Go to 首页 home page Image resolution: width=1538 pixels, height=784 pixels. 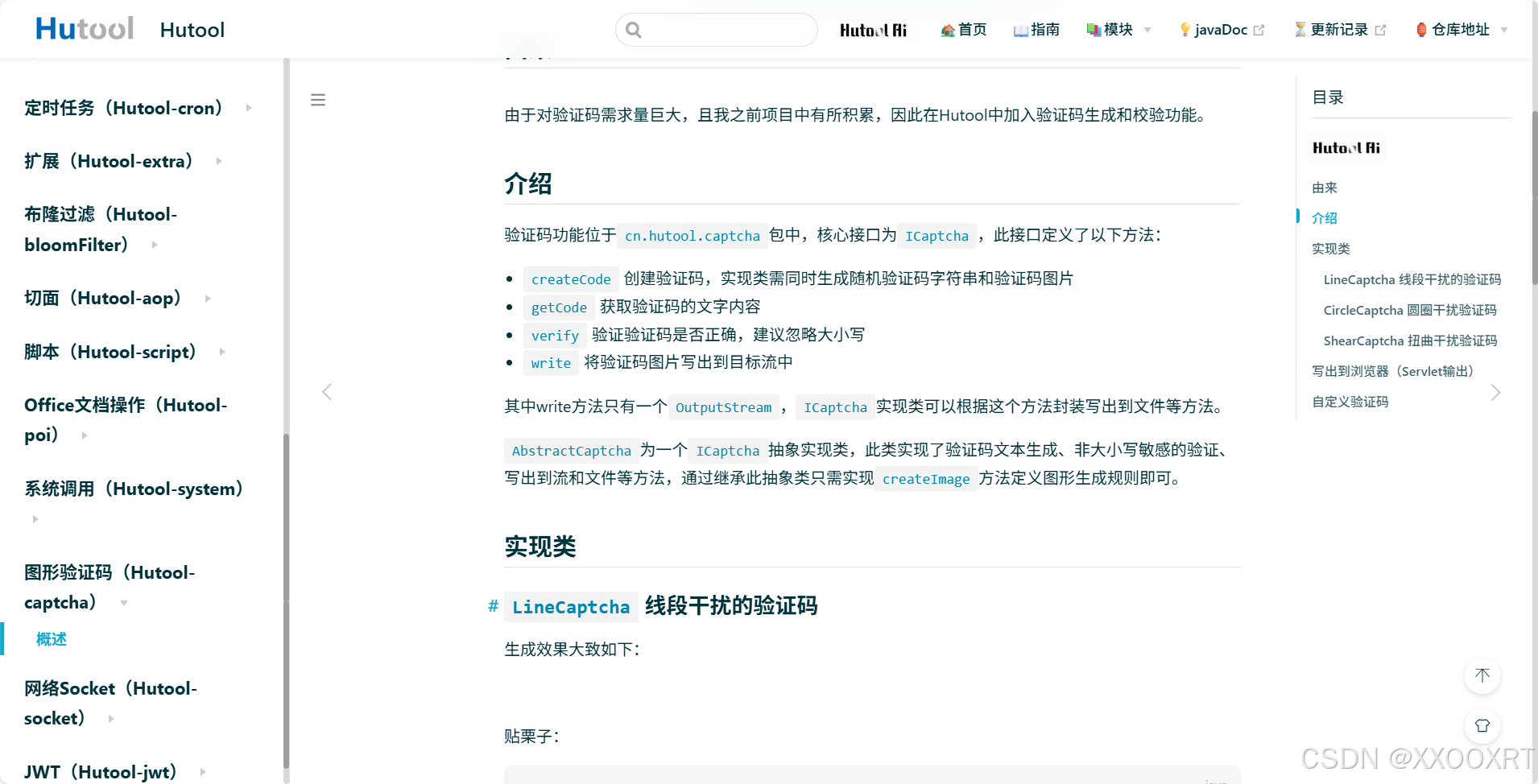964,30
